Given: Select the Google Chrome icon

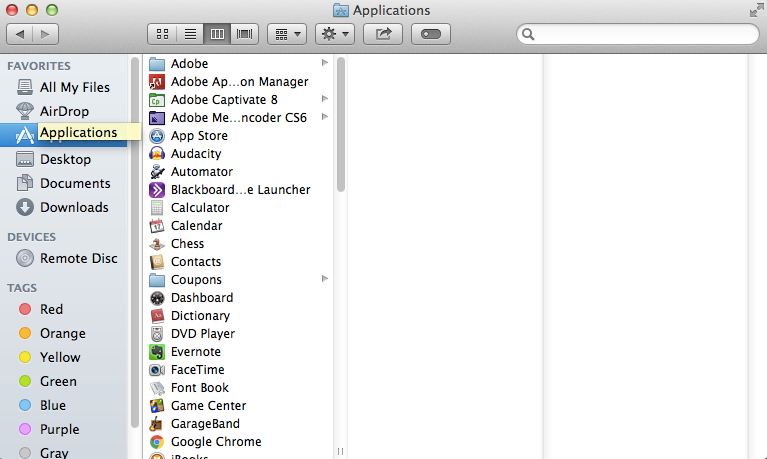Looking at the screenshot, I should tap(157, 442).
